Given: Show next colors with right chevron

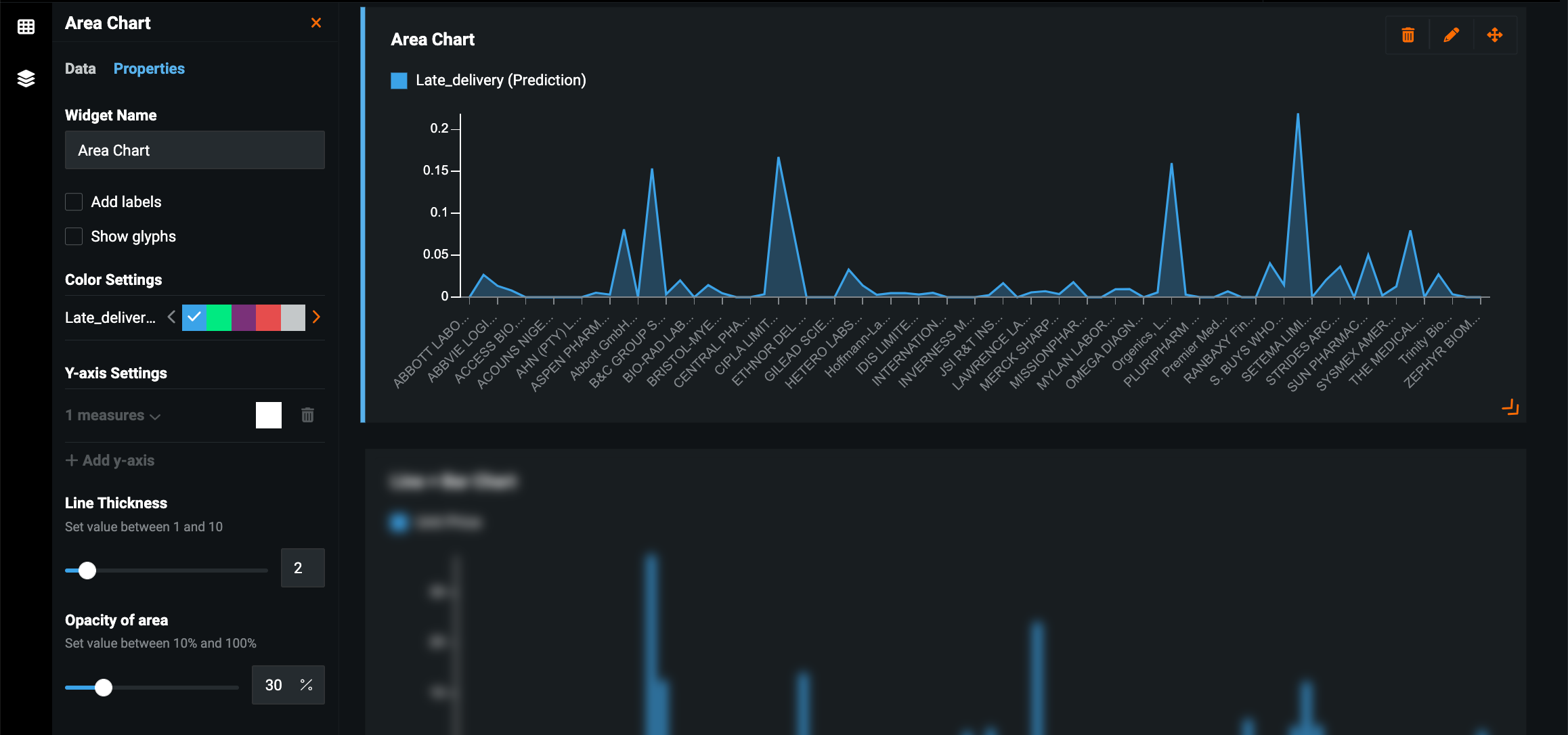Looking at the screenshot, I should 316,317.
